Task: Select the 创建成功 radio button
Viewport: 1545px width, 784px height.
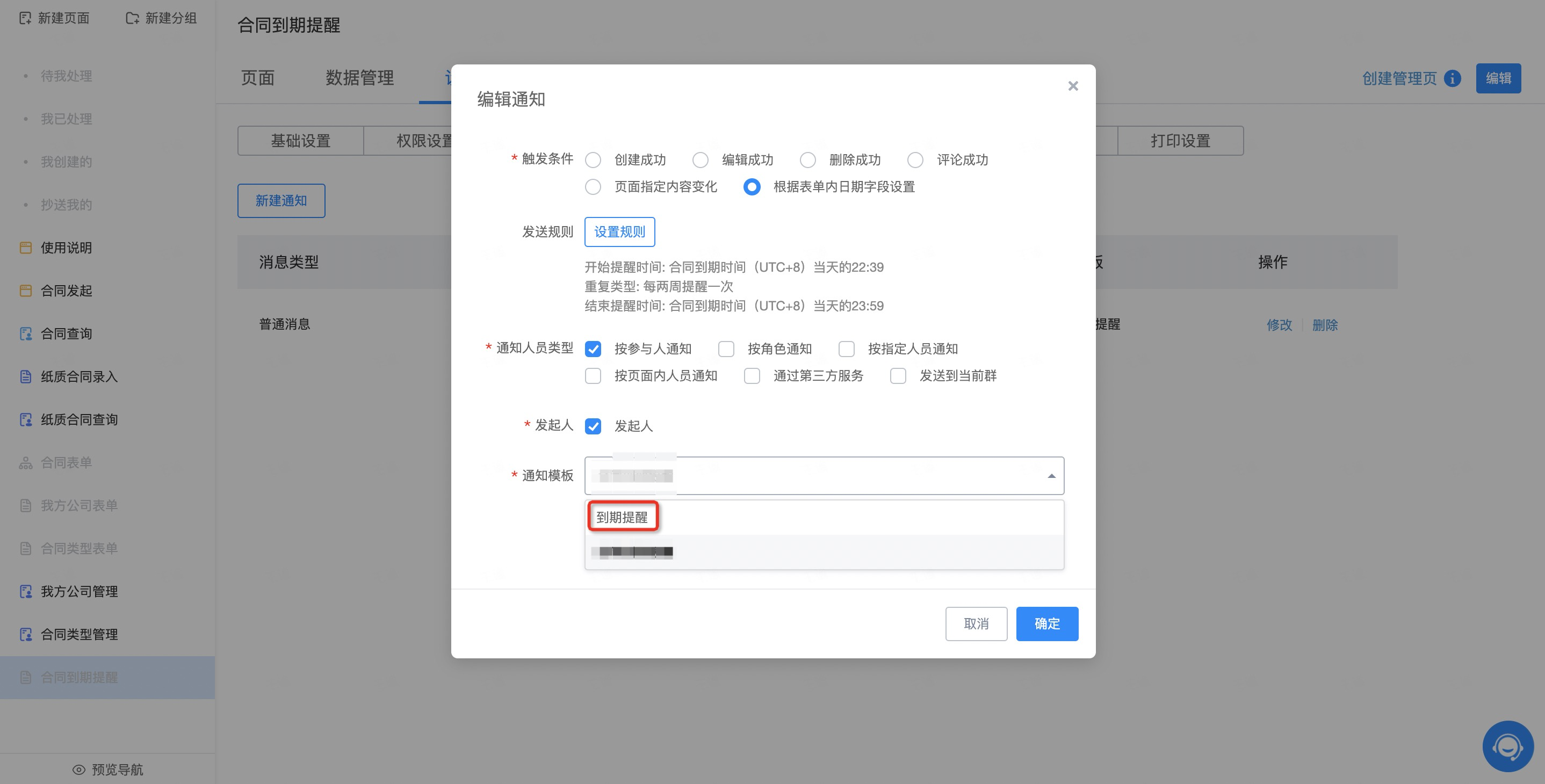Action: coord(593,160)
